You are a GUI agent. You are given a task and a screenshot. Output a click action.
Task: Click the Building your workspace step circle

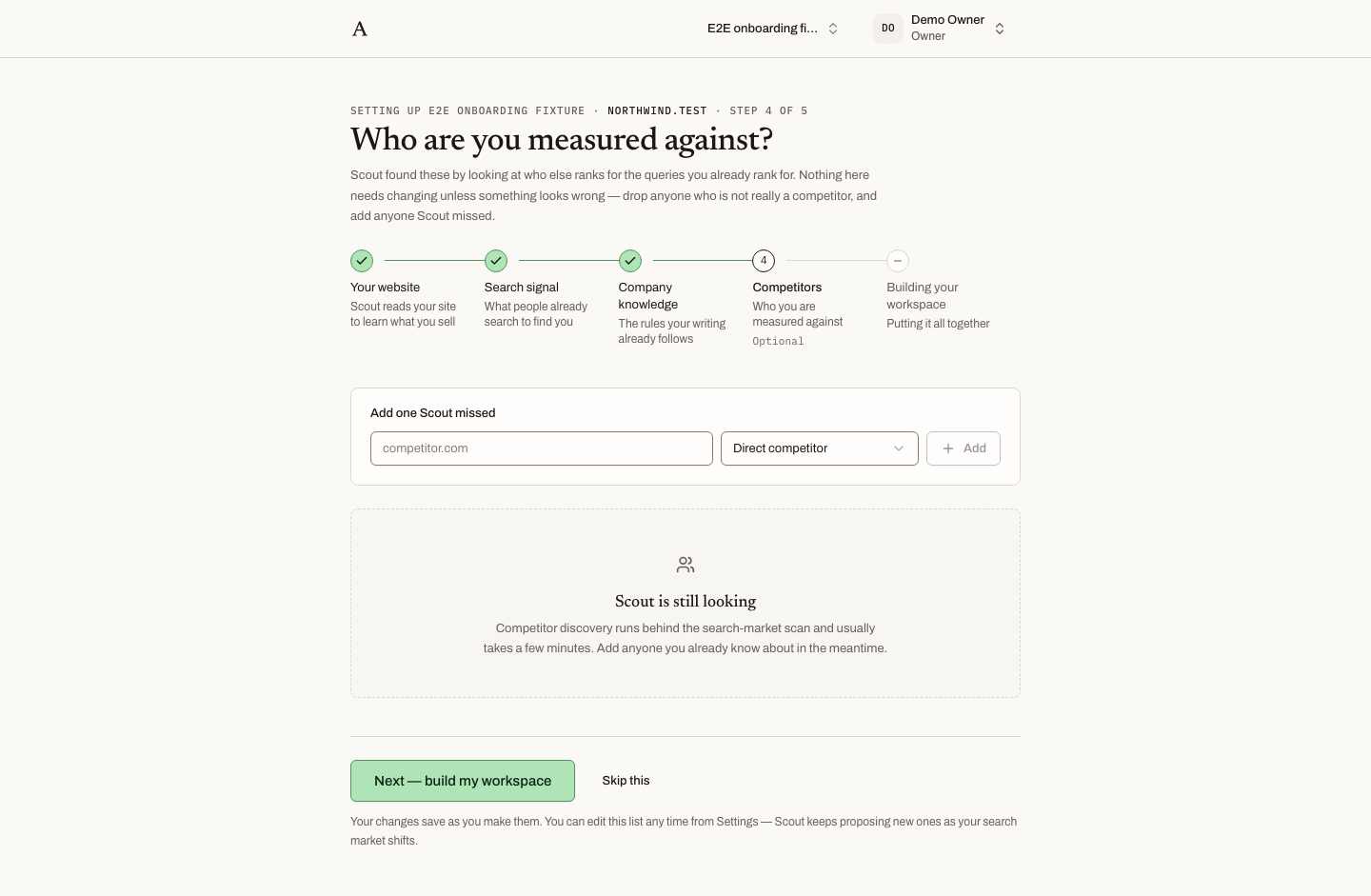[898, 261]
